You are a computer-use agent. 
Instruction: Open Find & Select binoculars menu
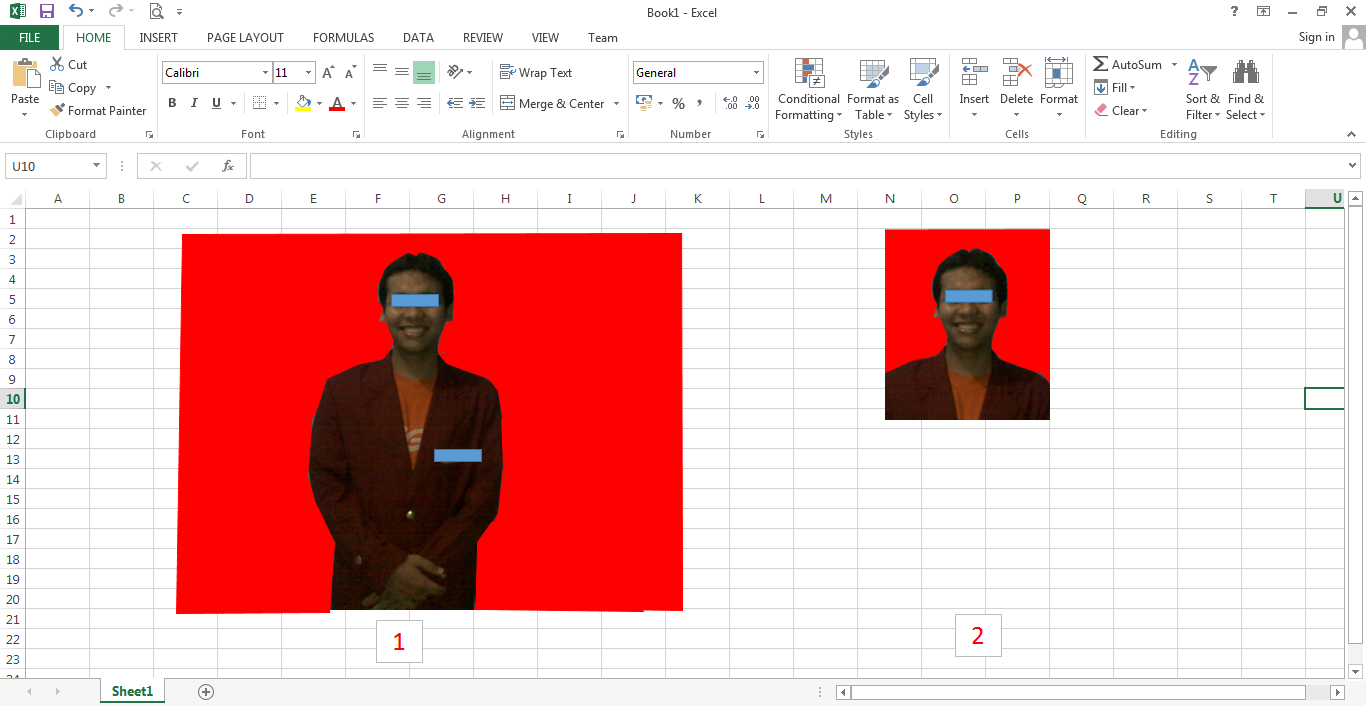pos(1246,90)
